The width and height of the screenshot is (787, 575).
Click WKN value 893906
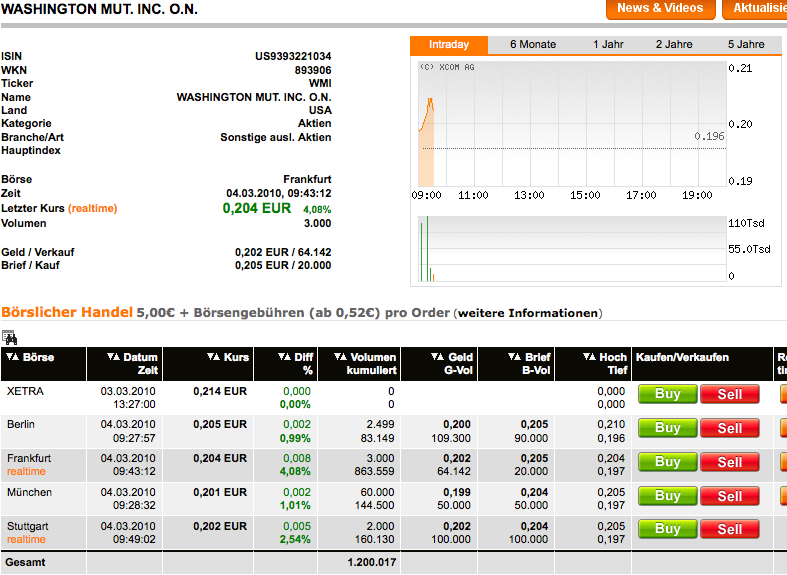coord(313,70)
